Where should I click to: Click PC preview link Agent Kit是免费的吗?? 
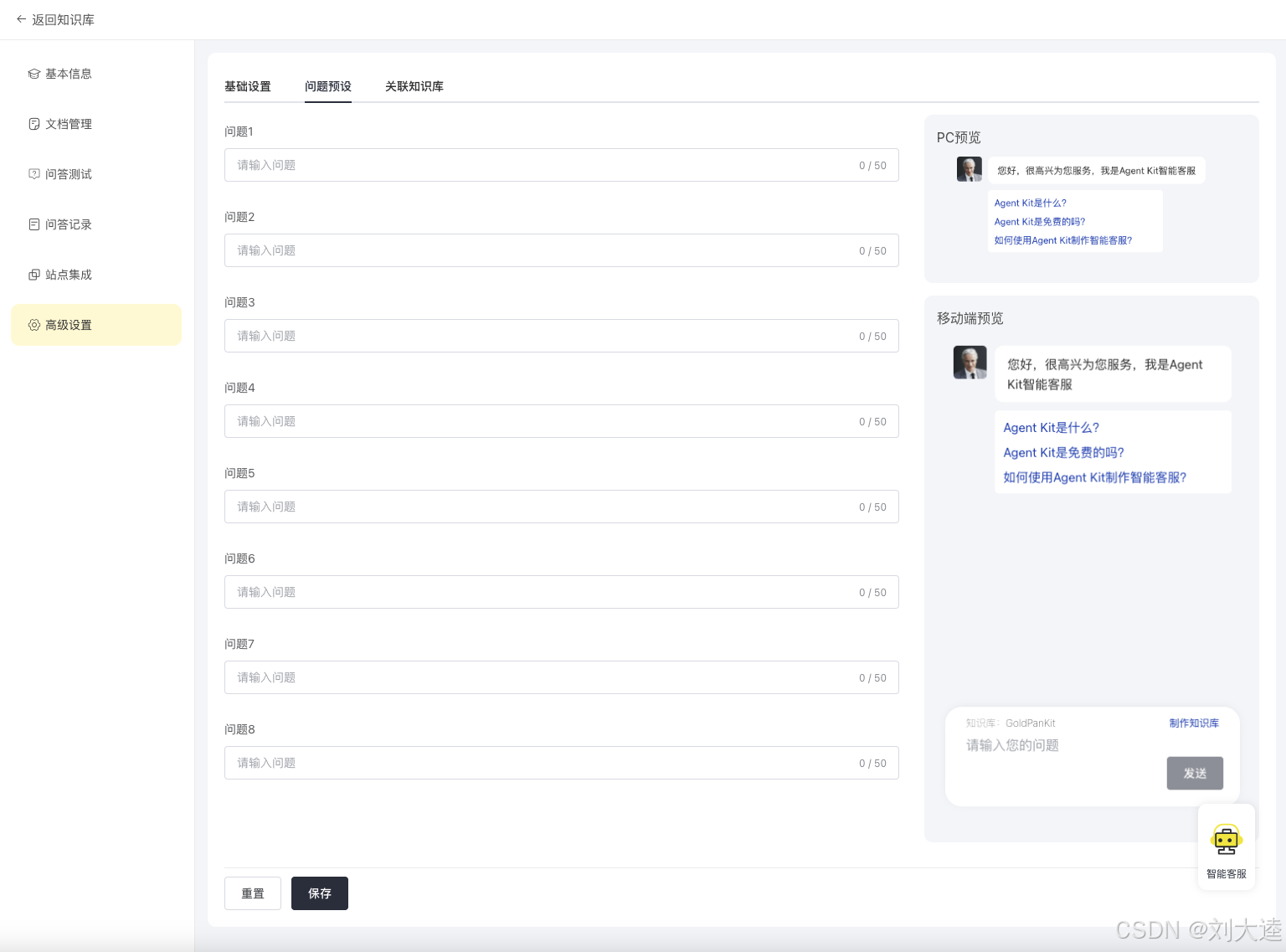[1040, 222]
